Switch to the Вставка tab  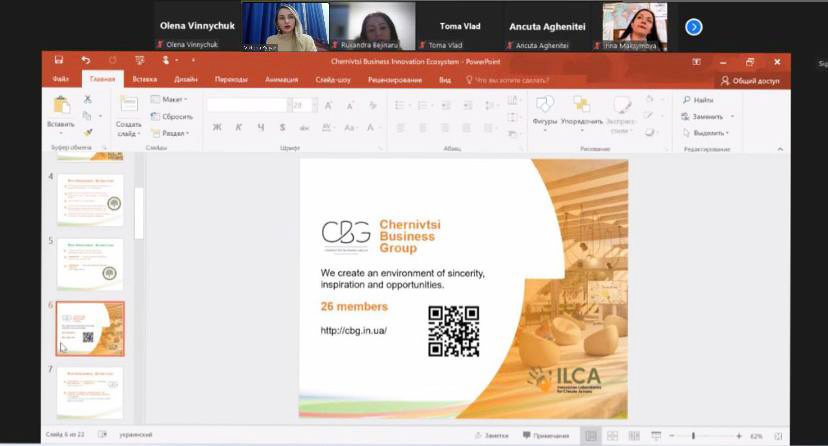click(145, 79)
